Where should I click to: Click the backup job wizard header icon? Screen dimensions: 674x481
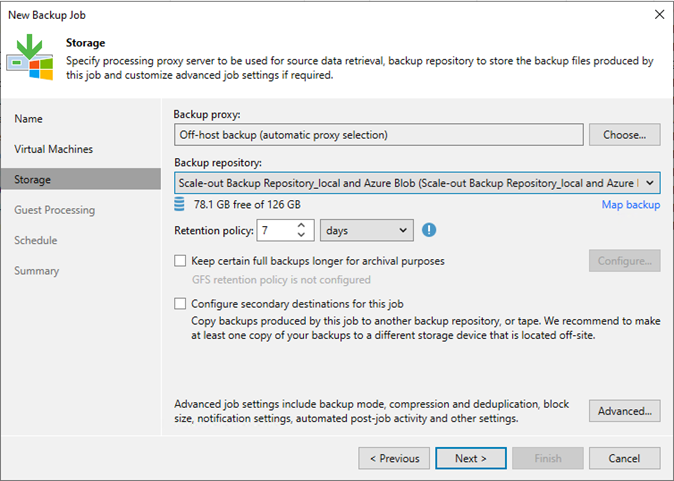30,57
